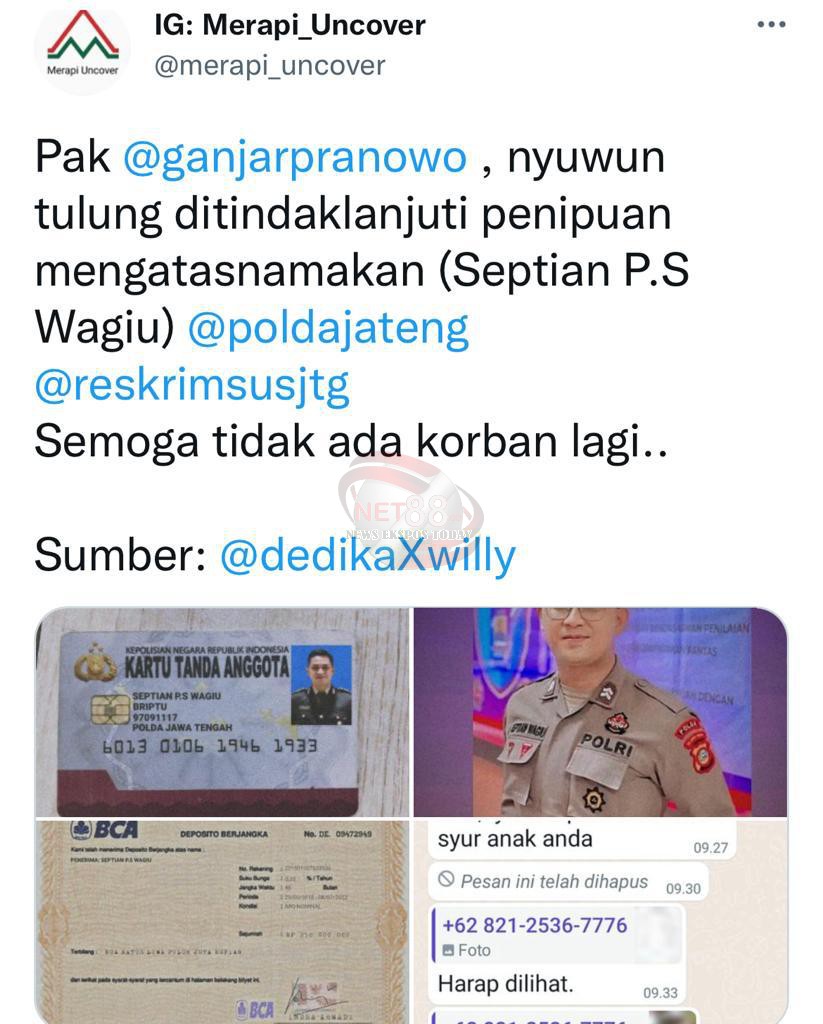Open the @reskrimsusjtg mention
The image size is (823, 1024).
tap(192, 385)
